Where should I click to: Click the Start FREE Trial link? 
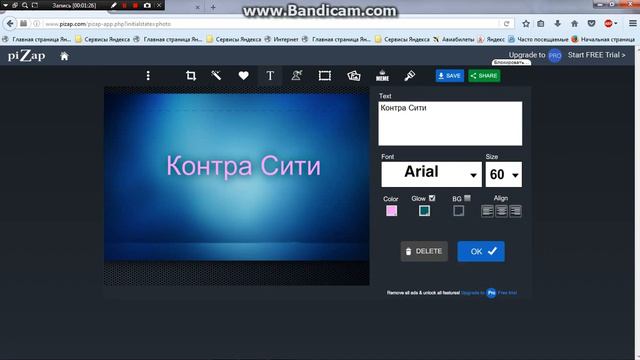596,55
